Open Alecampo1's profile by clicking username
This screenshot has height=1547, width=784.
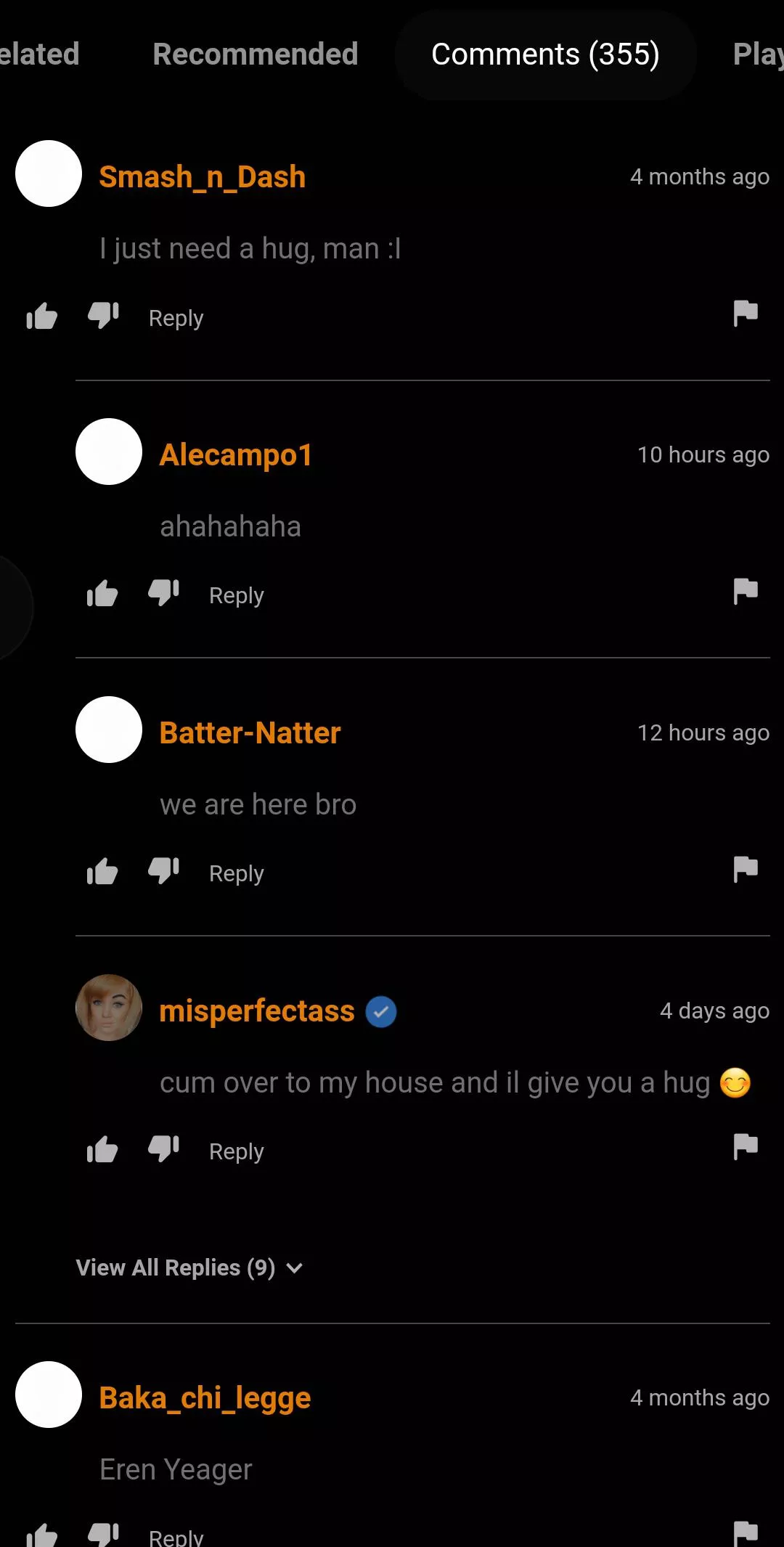(x=235, y=454)
